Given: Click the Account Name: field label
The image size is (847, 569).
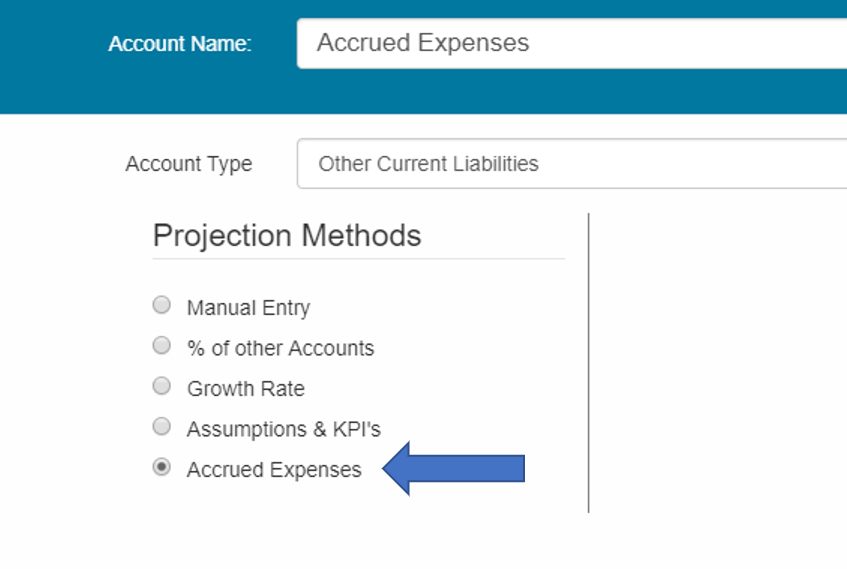Looking at the screenshot, I should (180, 44).
